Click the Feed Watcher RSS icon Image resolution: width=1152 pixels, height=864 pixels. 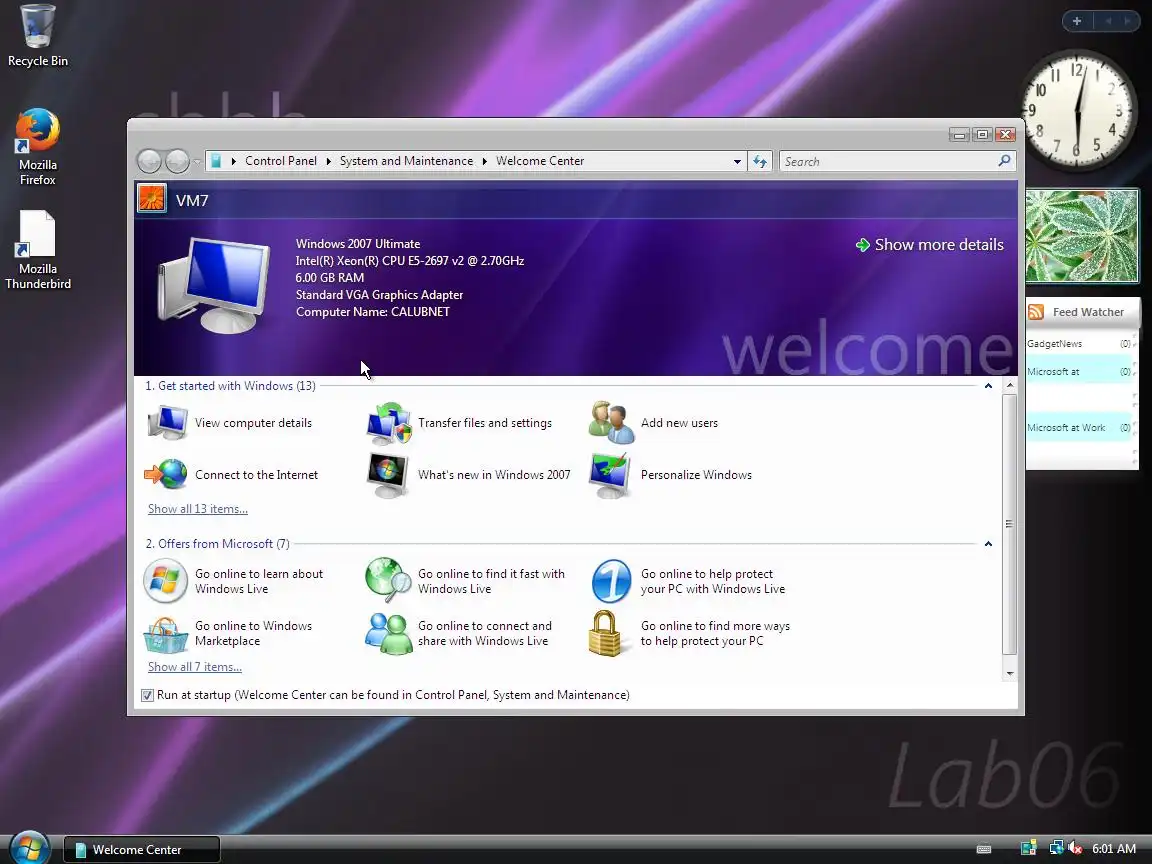coord(1036,312)
